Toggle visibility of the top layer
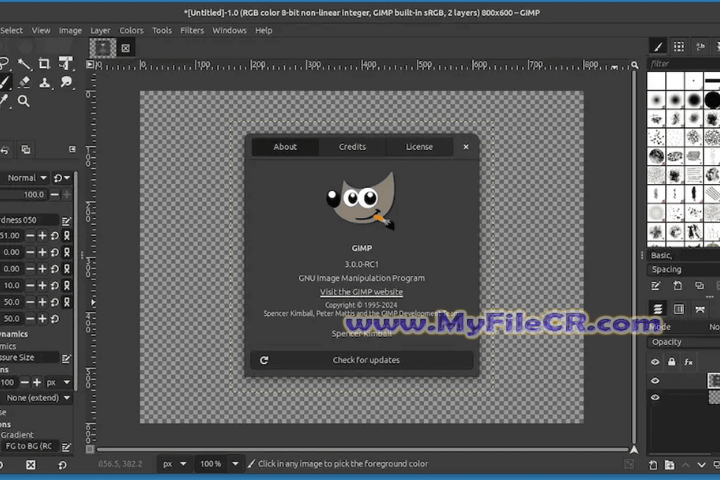This screenshot has width=720, height=480. 655,381
